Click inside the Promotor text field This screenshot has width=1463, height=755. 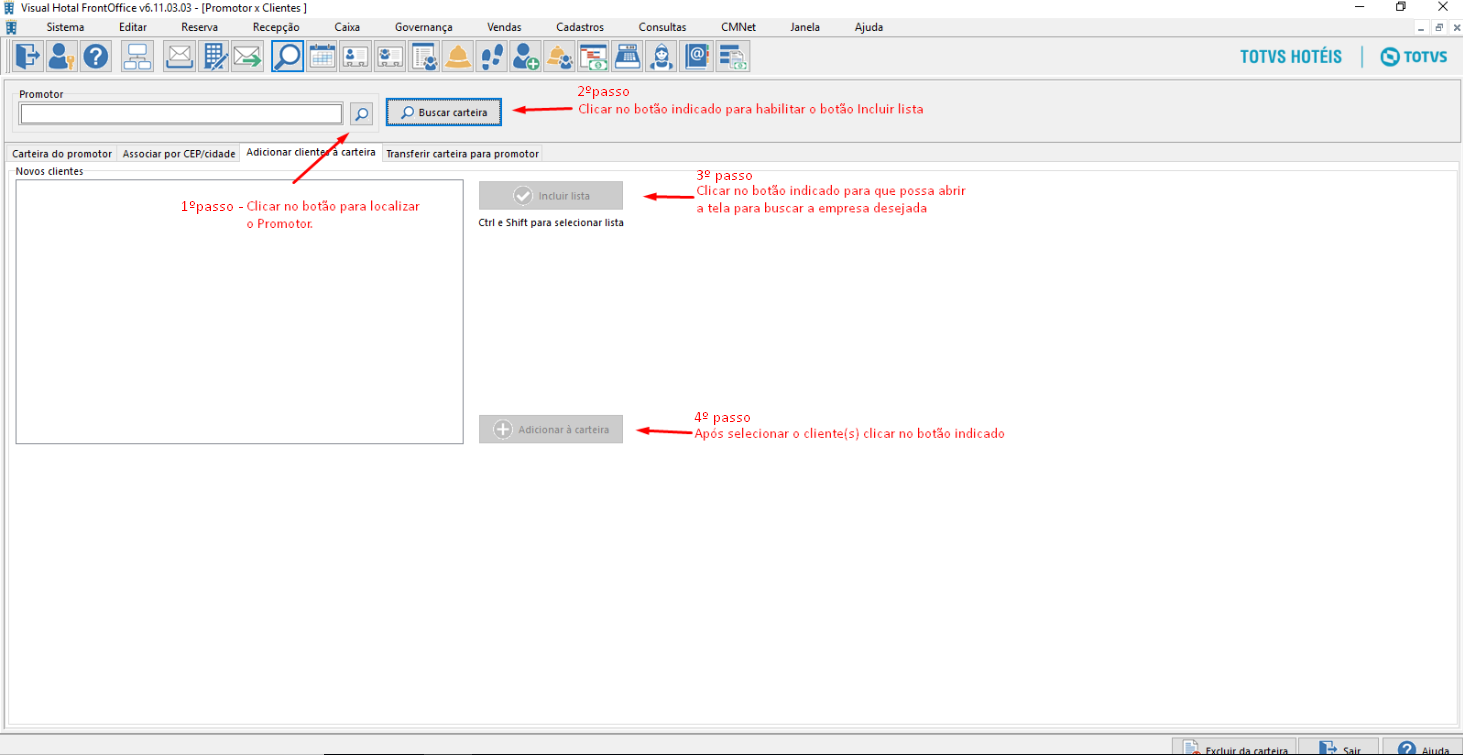(181, 114)
